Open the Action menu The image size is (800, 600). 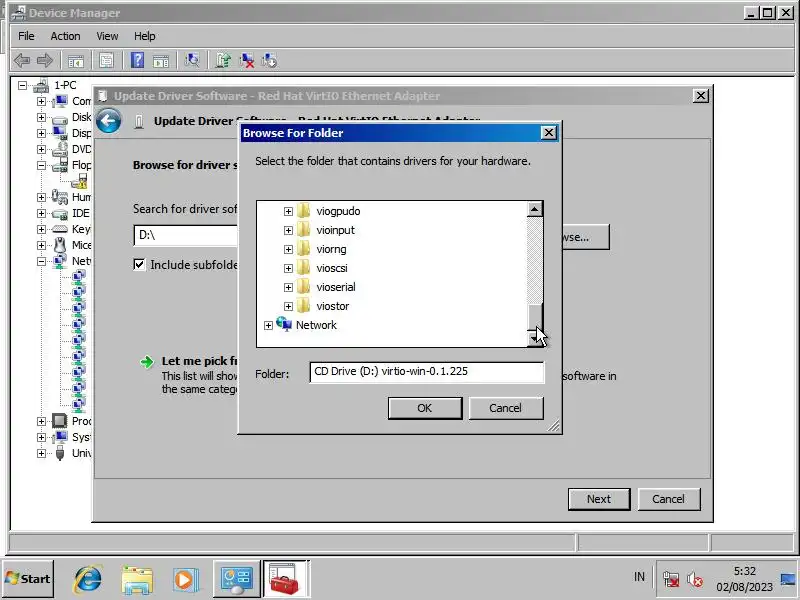[65, 36]
